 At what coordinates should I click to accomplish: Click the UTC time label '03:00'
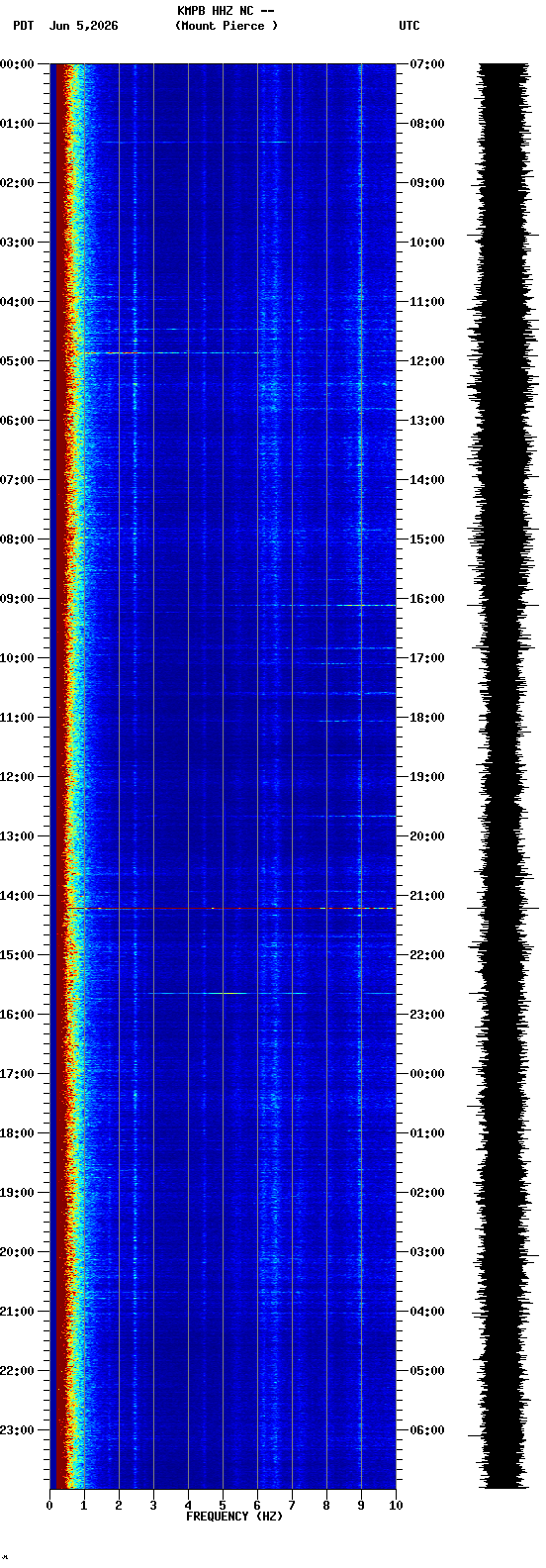coord(427,1252)
